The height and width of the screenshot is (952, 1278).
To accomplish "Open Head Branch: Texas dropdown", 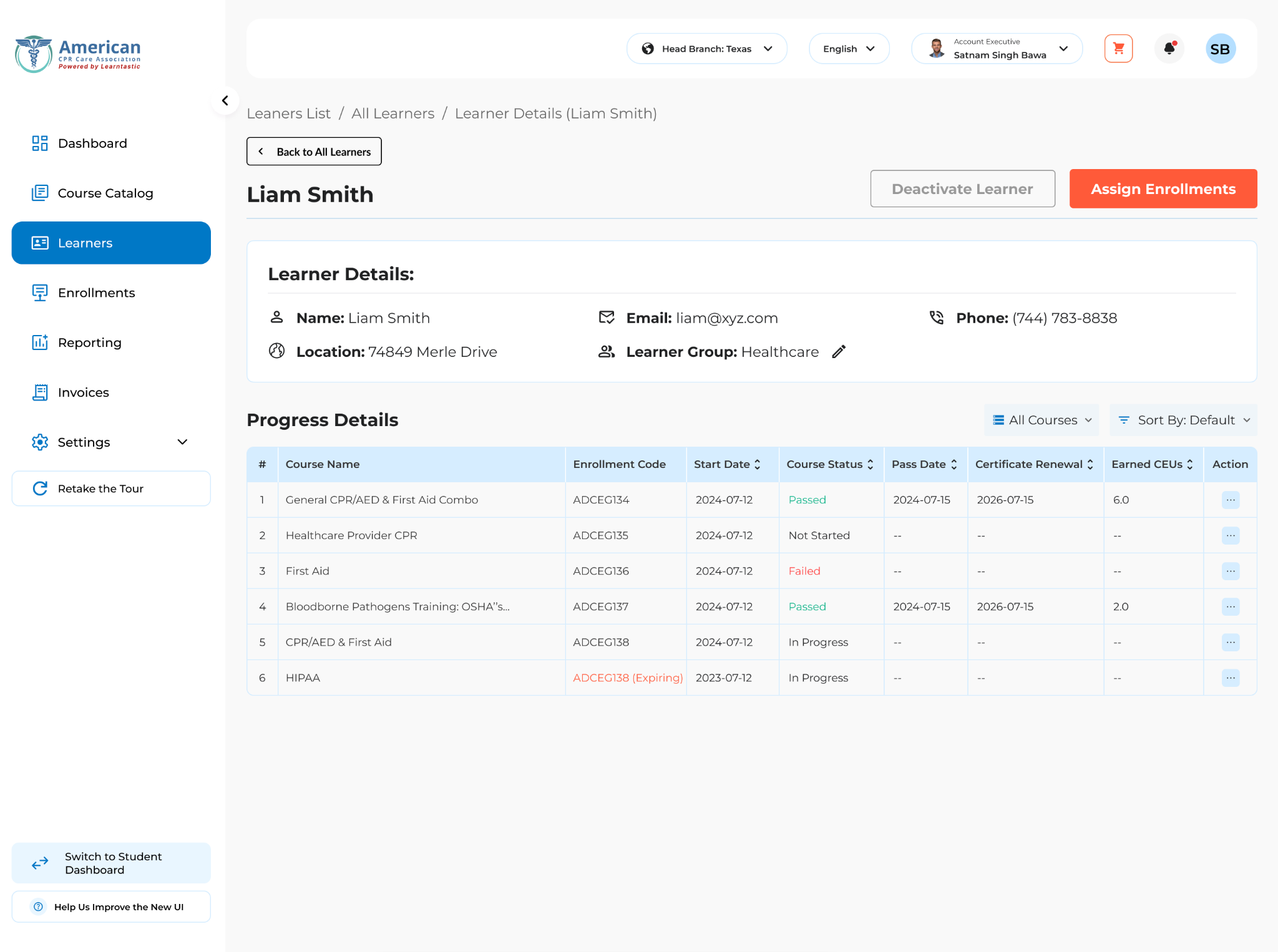I will coord(706,49).
